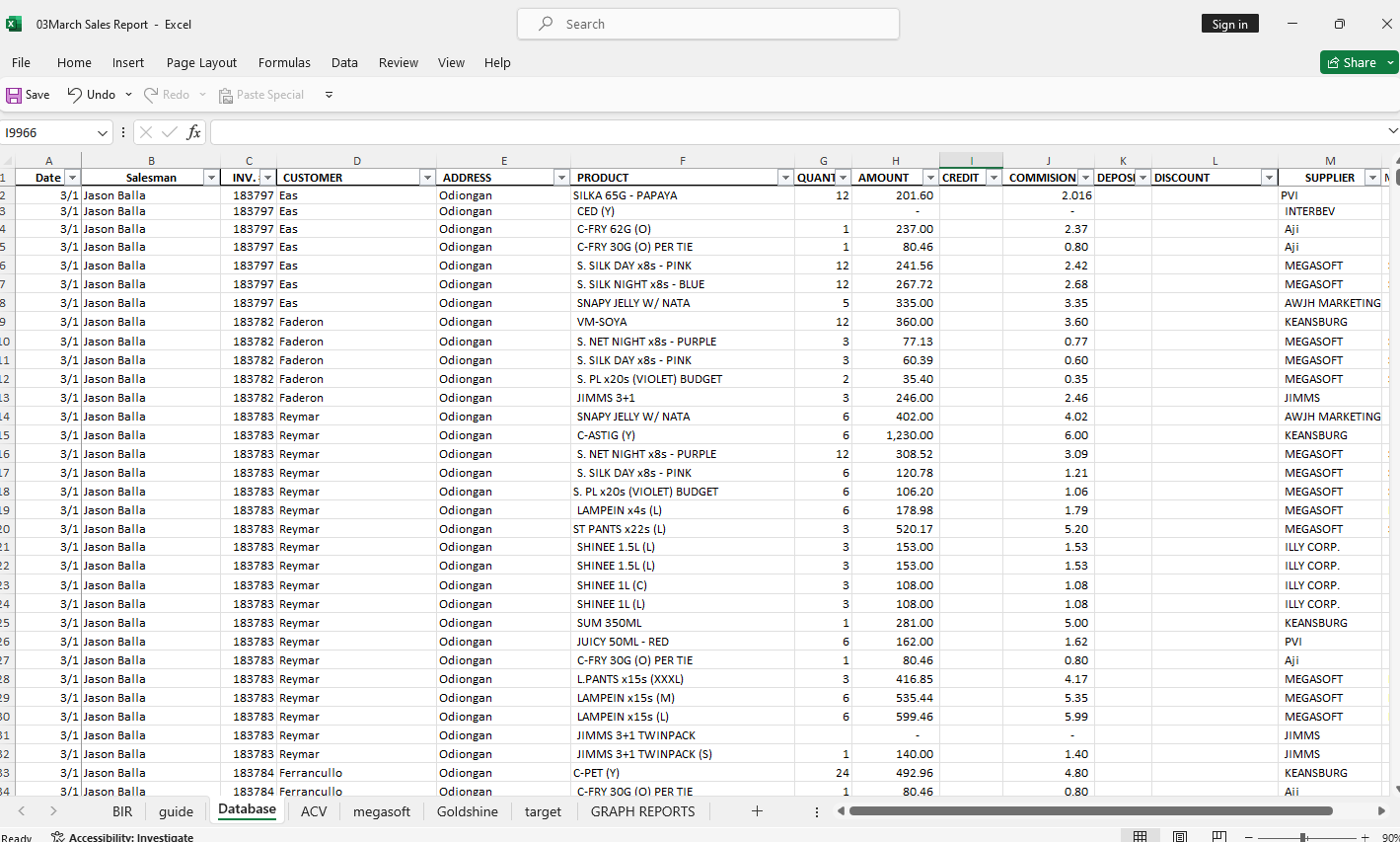The height and width of the screenshot is (842, 1400).
Task: Add a new sheet with plus icon
Action: coord(757,811)
